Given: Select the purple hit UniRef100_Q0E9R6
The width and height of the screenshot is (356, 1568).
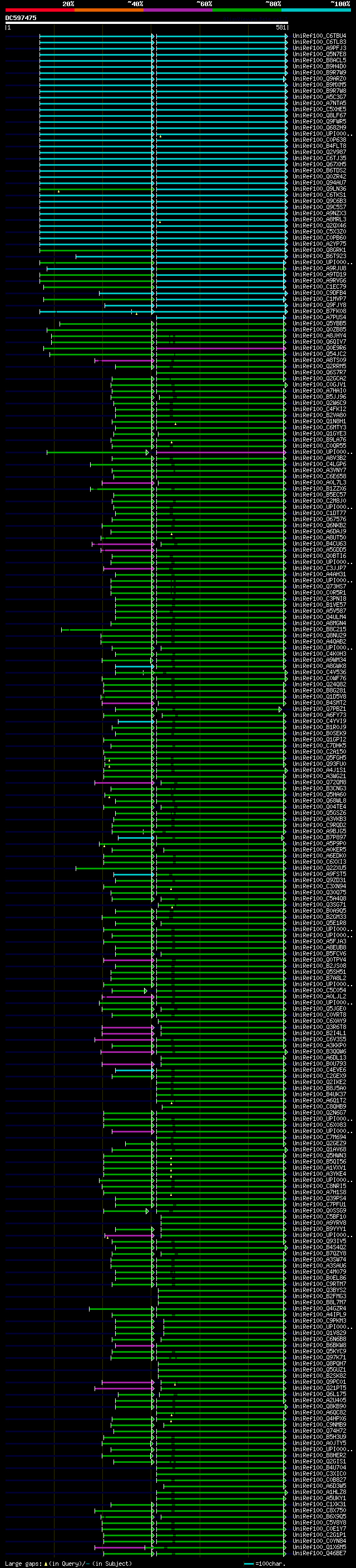Looking at the screenshot, I should point(319,348).
